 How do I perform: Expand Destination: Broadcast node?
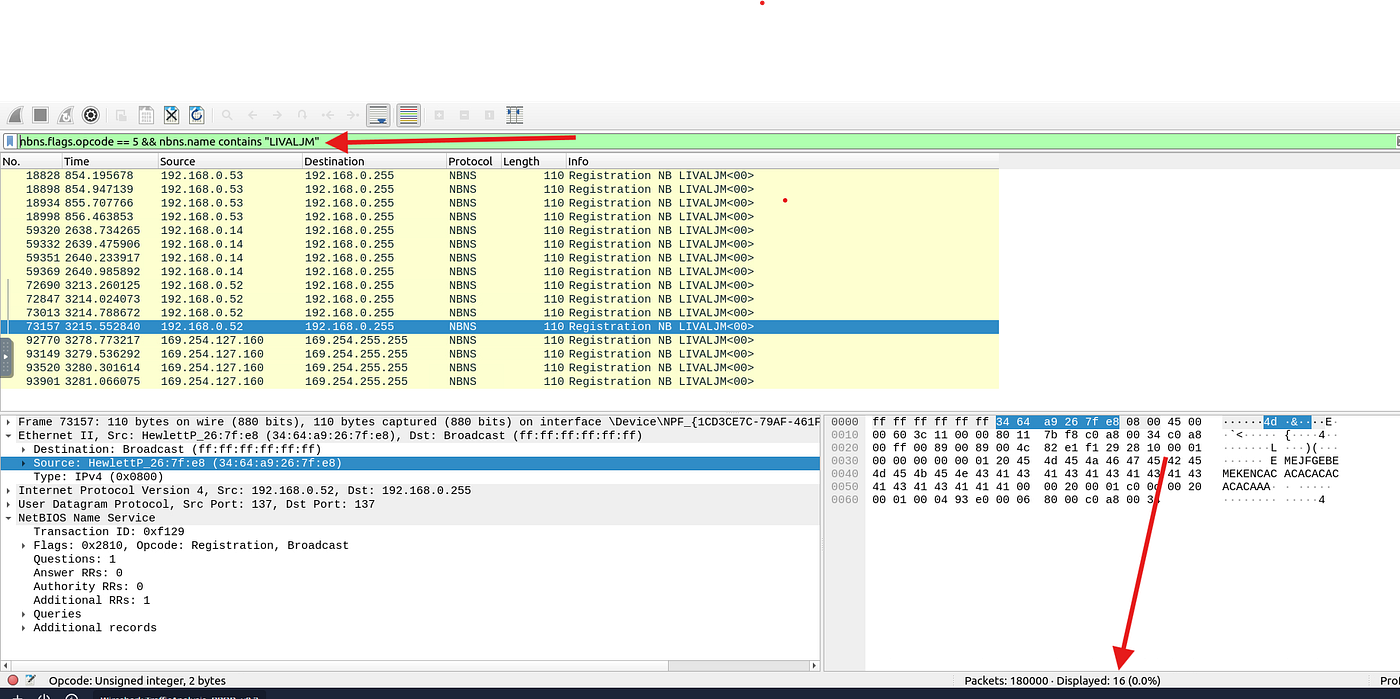(x=23, y=450)
